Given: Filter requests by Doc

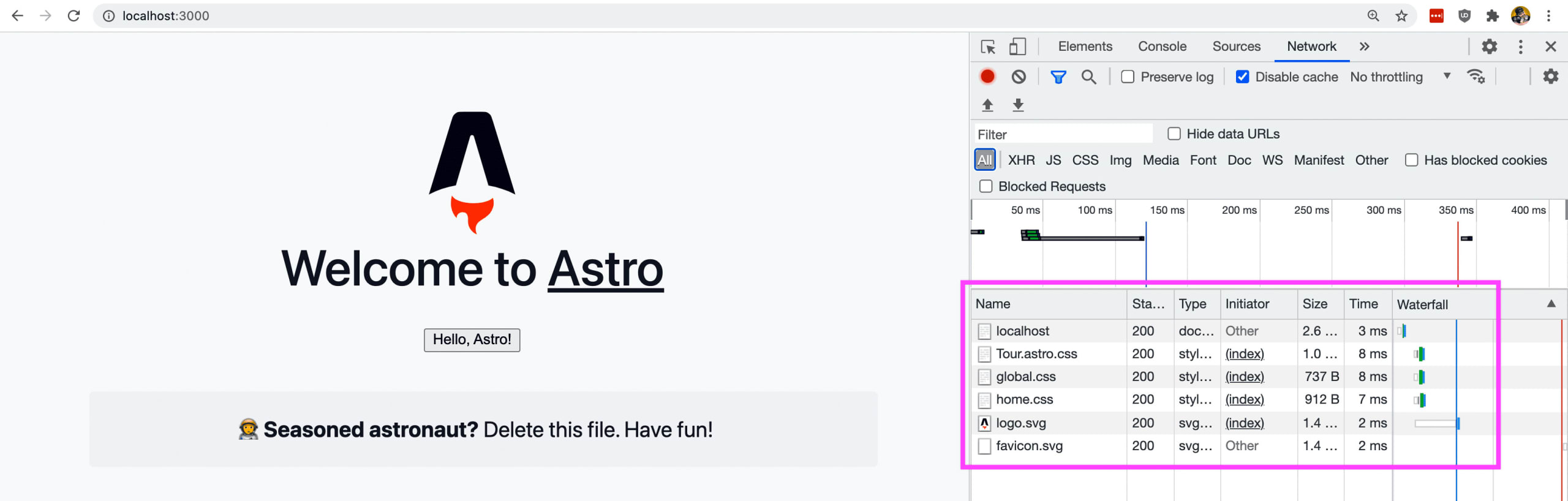Looking at the screenshot, I should [1239, 160].
